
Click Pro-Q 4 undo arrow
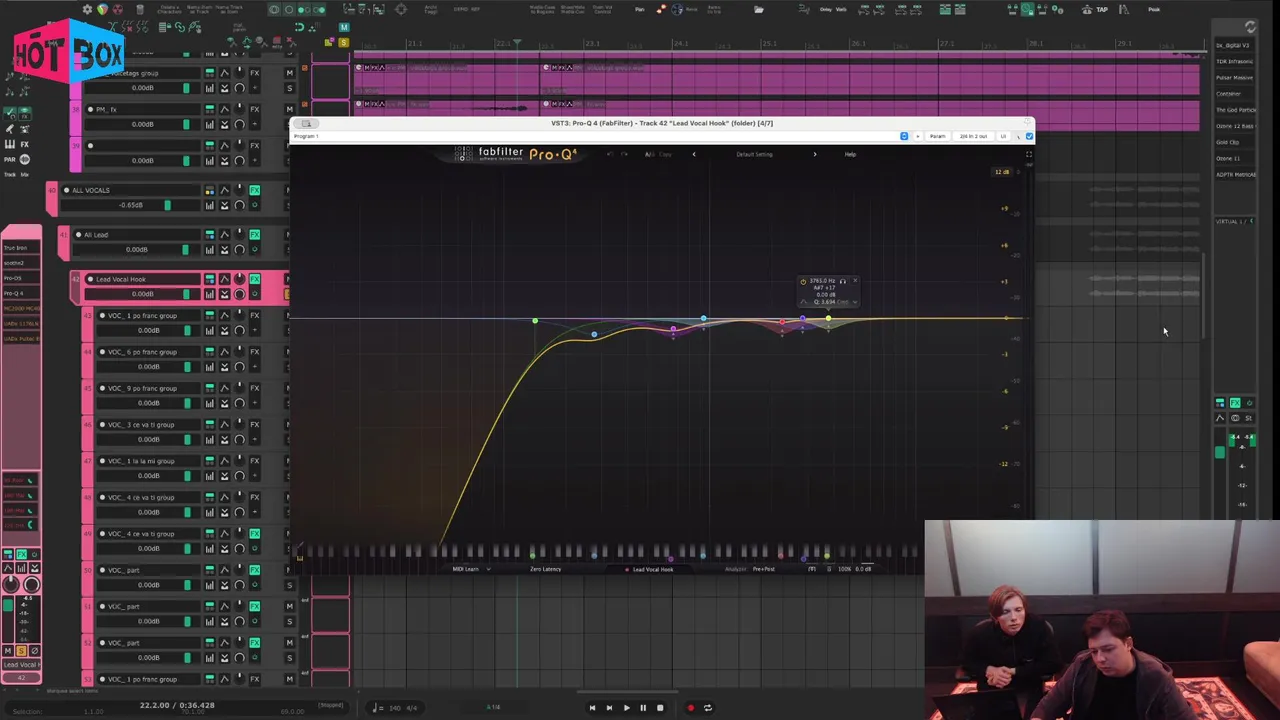point(610,154)
